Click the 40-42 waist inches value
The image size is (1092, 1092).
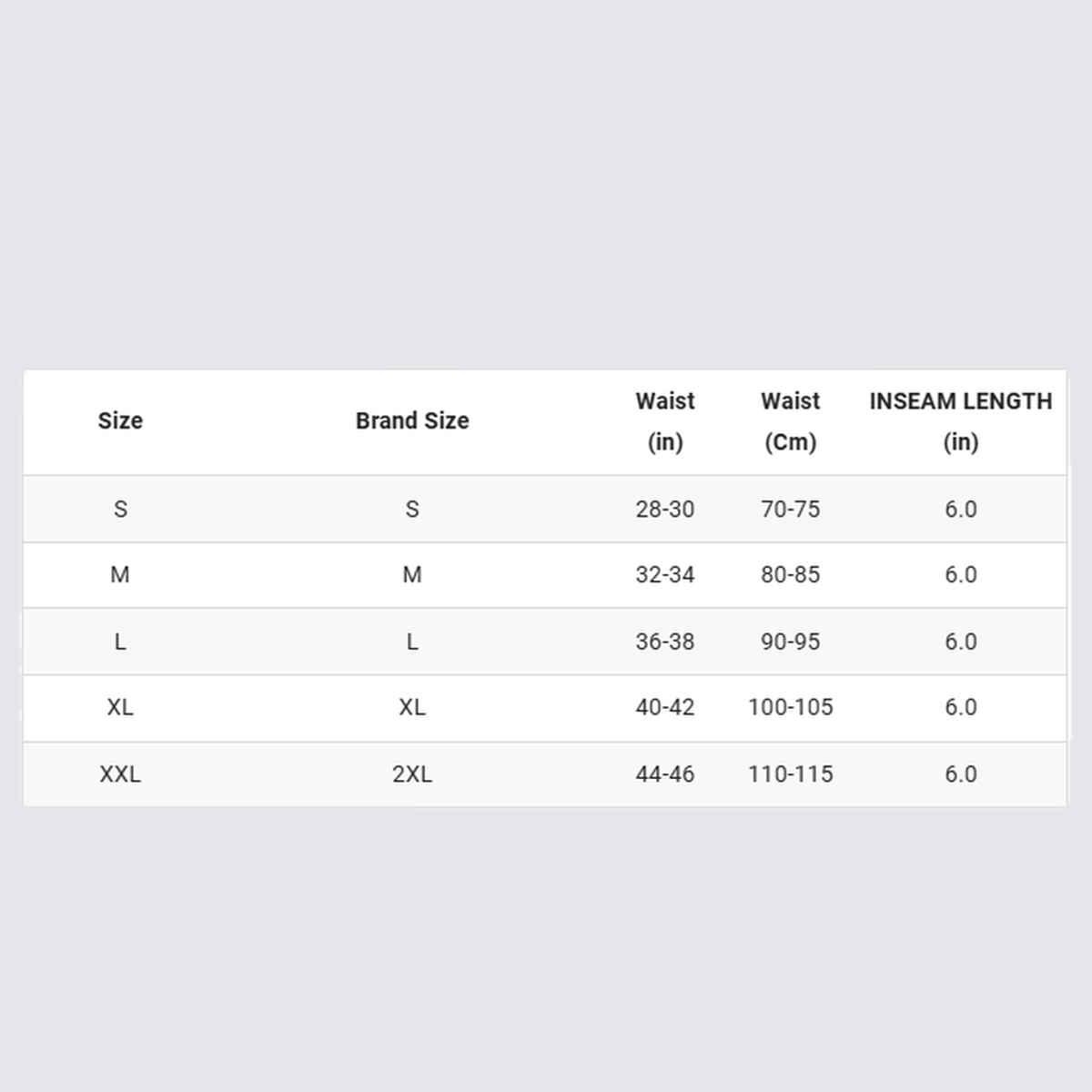[x=665, y=707]
